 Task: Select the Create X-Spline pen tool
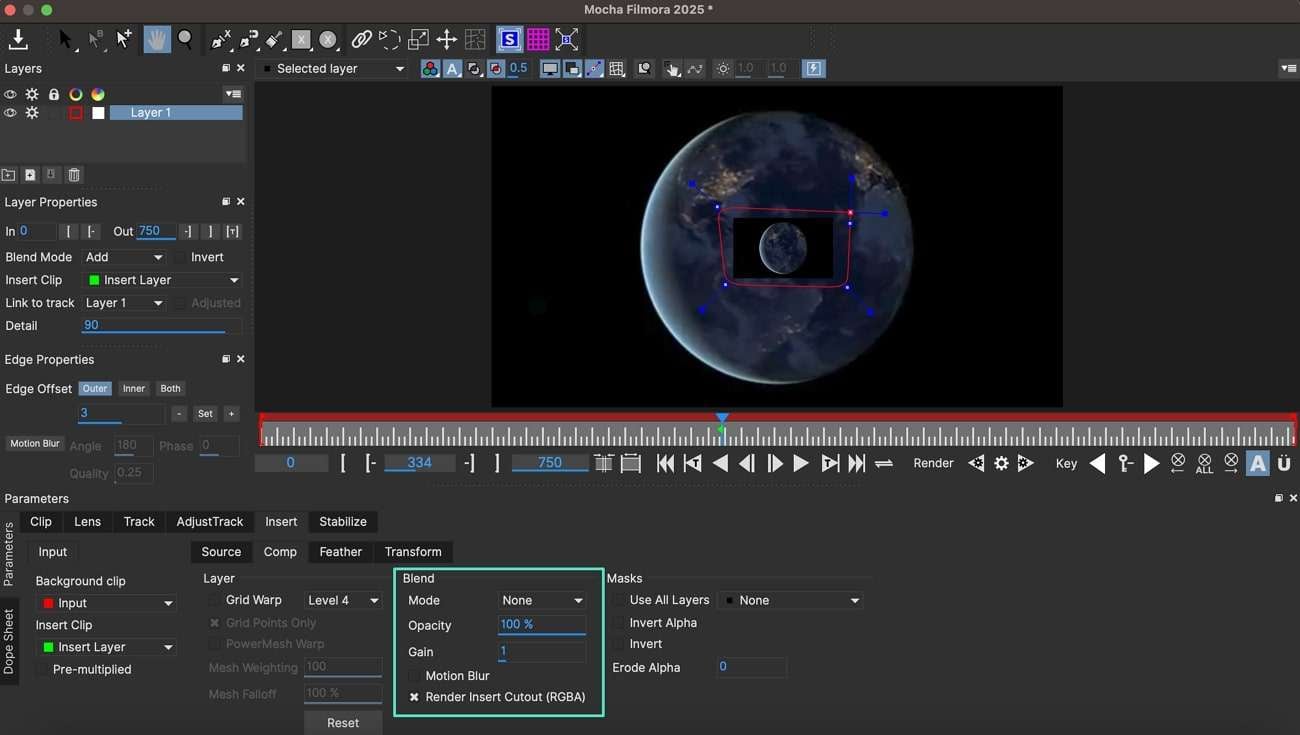point(220,40)
